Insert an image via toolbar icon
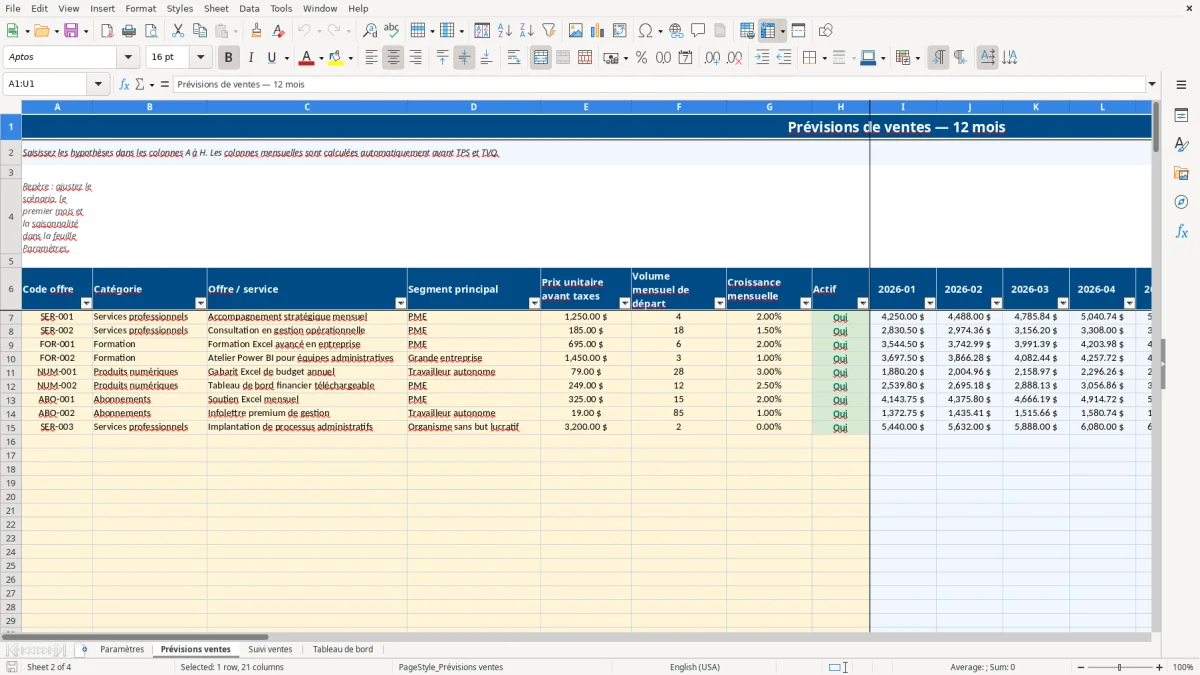 pyautogui.click(x=576, y=31)
